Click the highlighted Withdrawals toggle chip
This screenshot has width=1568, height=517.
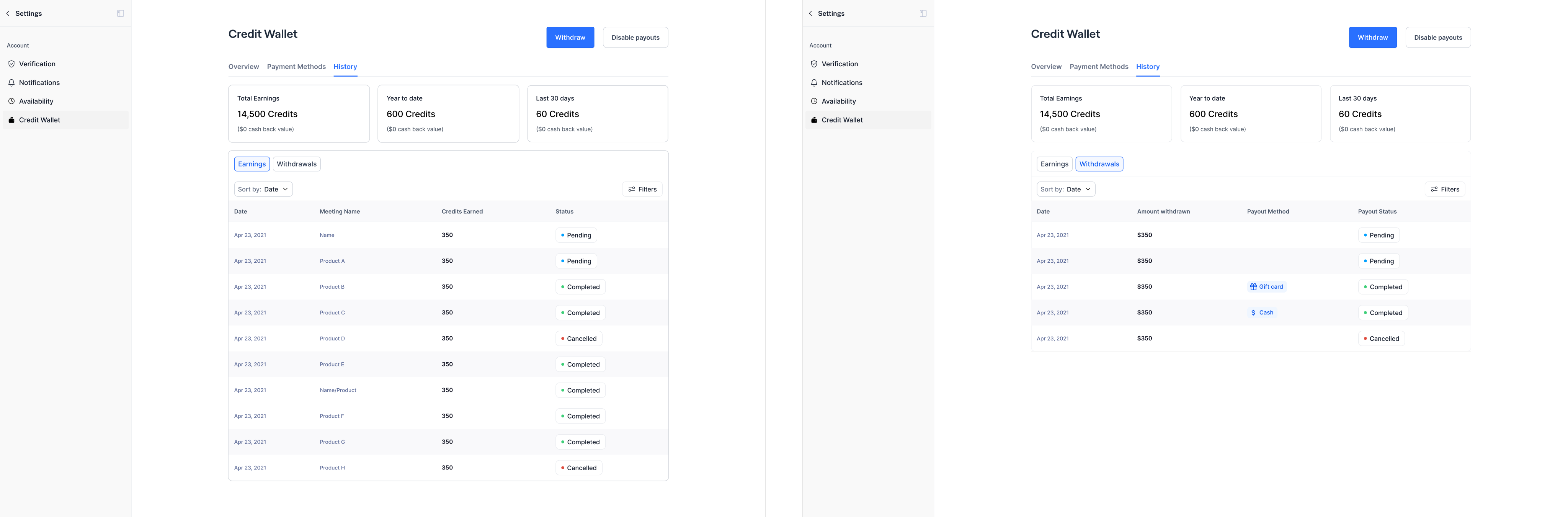tap(1099, 164)
